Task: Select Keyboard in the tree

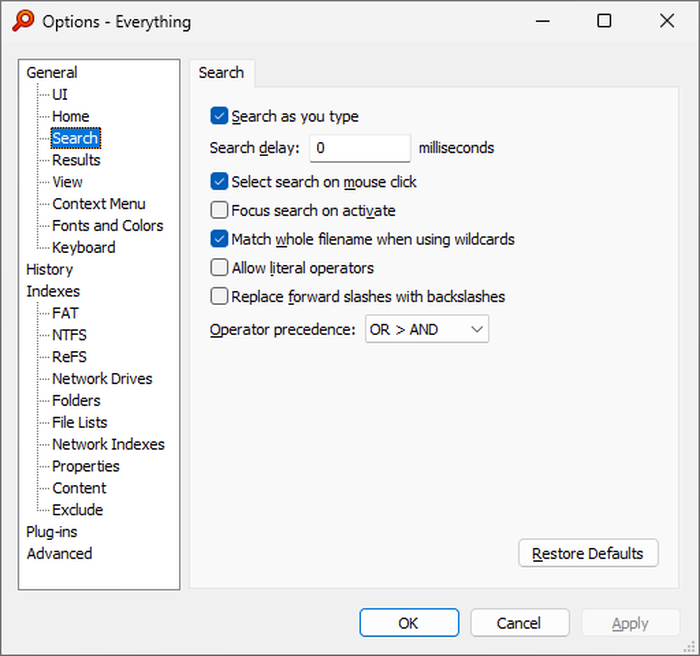Action: tap(83, 247)
